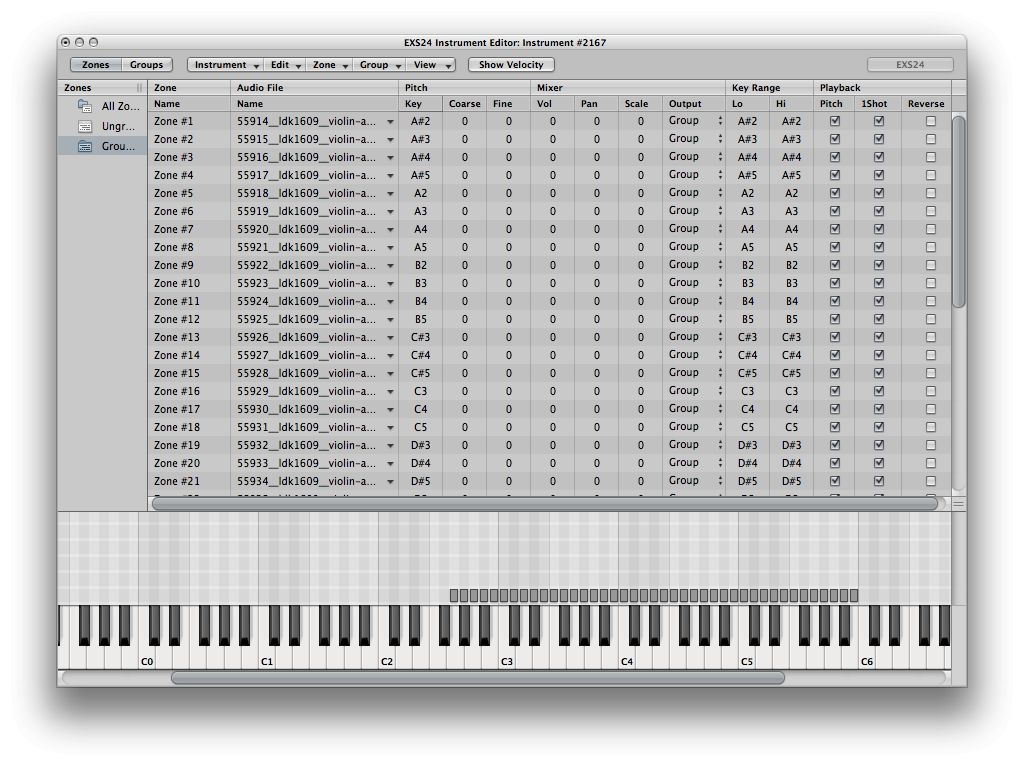Click Pan value for Zone #9
The image size is (1024, 766).
coord(596,265)
